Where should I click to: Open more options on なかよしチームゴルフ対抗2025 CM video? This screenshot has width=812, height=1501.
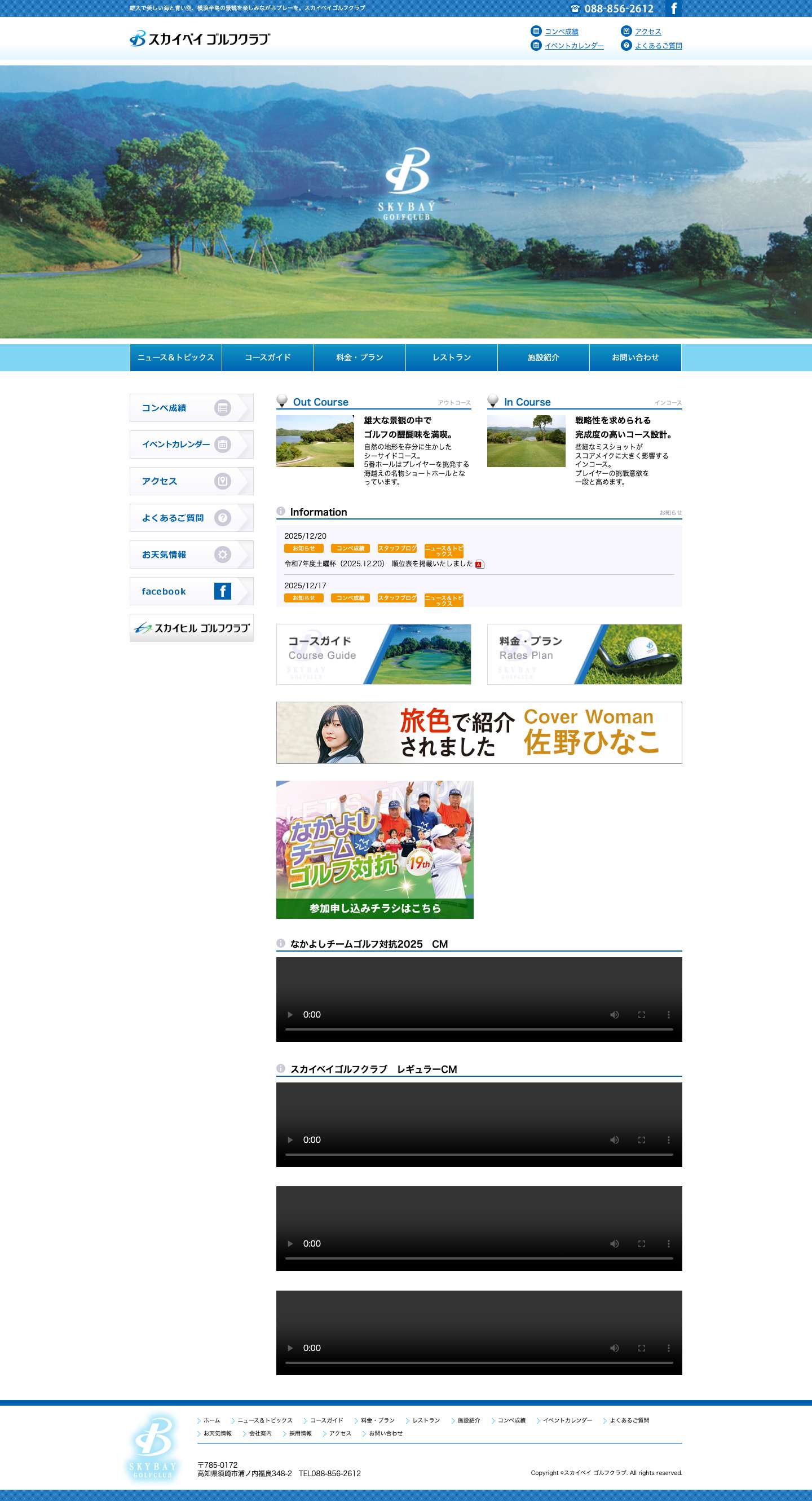[x=668, y=1014]
